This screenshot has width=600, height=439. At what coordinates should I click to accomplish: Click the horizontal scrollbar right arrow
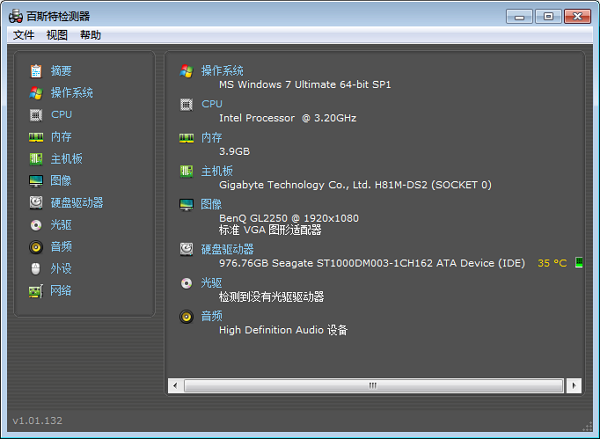tap(574, 385)
